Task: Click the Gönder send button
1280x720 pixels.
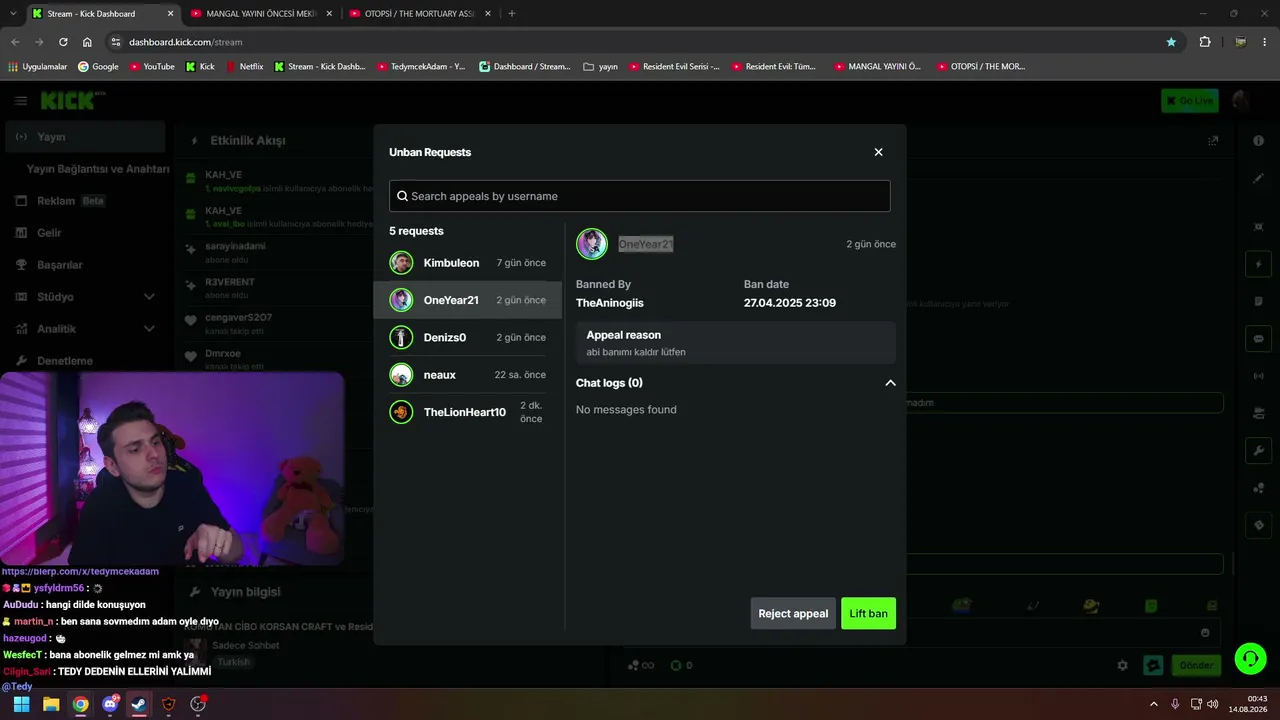Action: [x=1196, y=665]
